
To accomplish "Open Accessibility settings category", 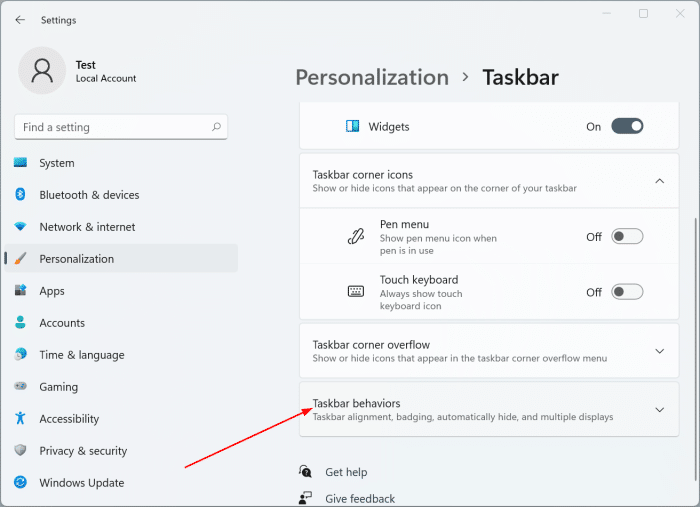I will click(121, 419).
